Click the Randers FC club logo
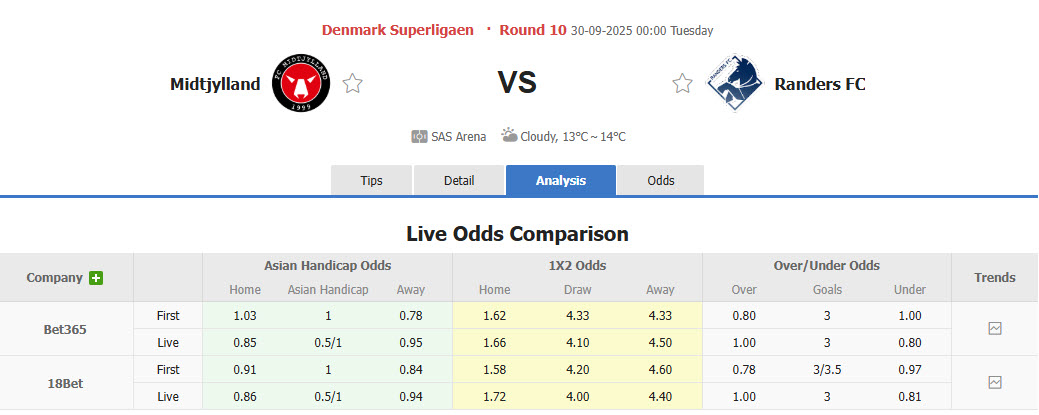1039x415 pixels. point(732,84)
